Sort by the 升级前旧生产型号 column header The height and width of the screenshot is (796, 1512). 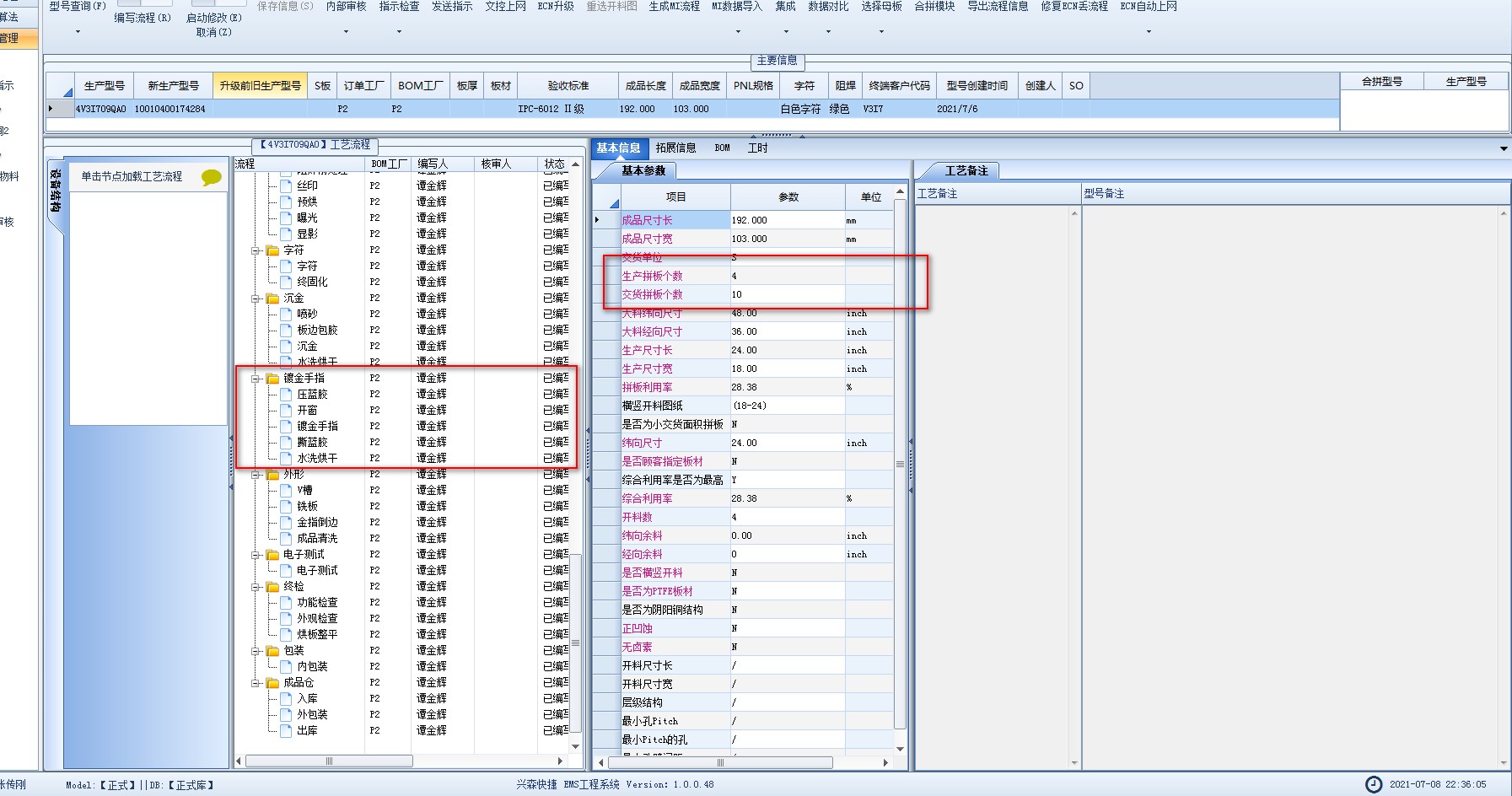(x=260, y=86)
